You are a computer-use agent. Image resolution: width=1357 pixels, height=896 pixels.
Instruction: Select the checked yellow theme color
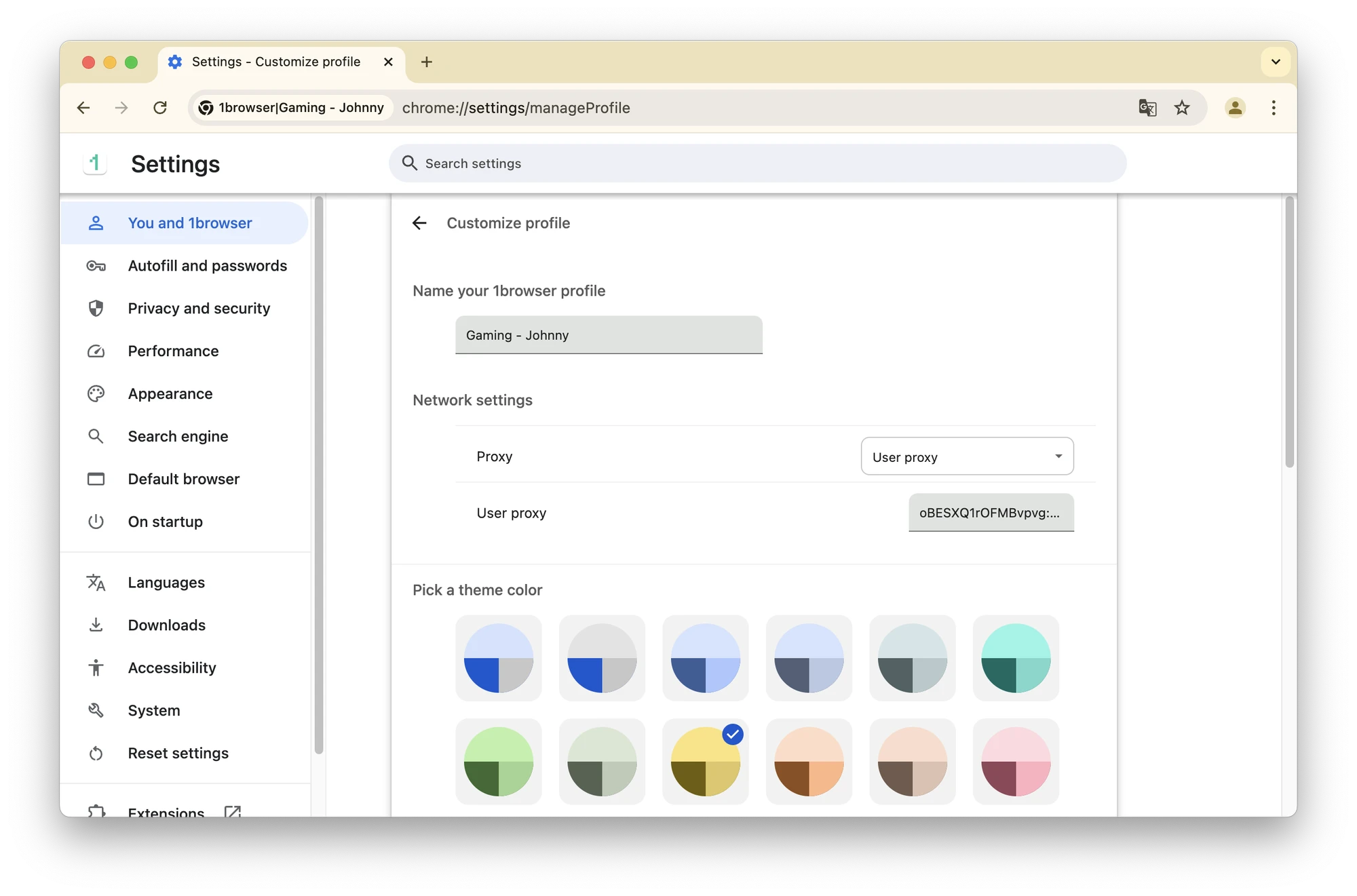click(706, 762)
